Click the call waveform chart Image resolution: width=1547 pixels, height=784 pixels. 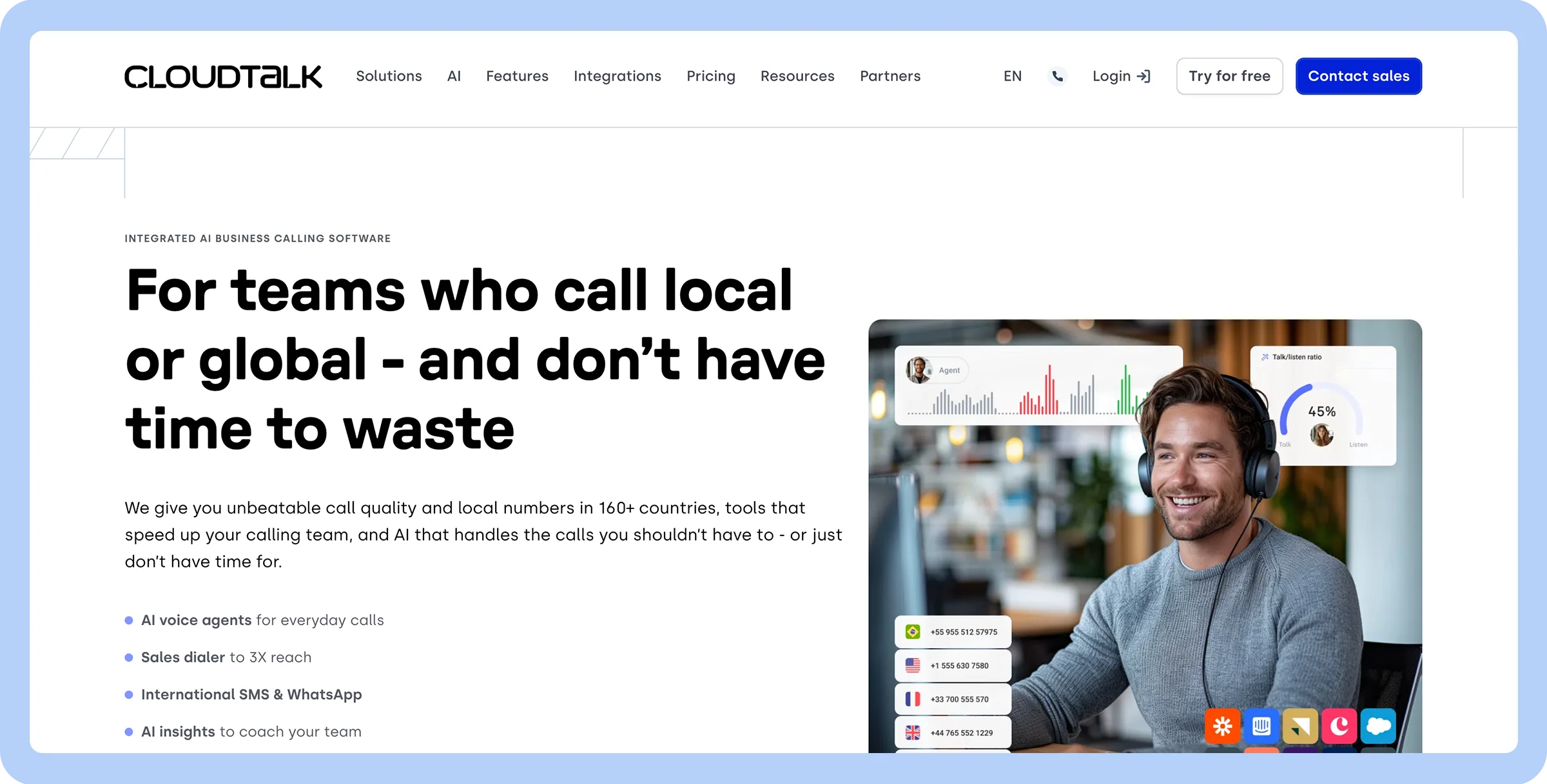coord(1028,390)
